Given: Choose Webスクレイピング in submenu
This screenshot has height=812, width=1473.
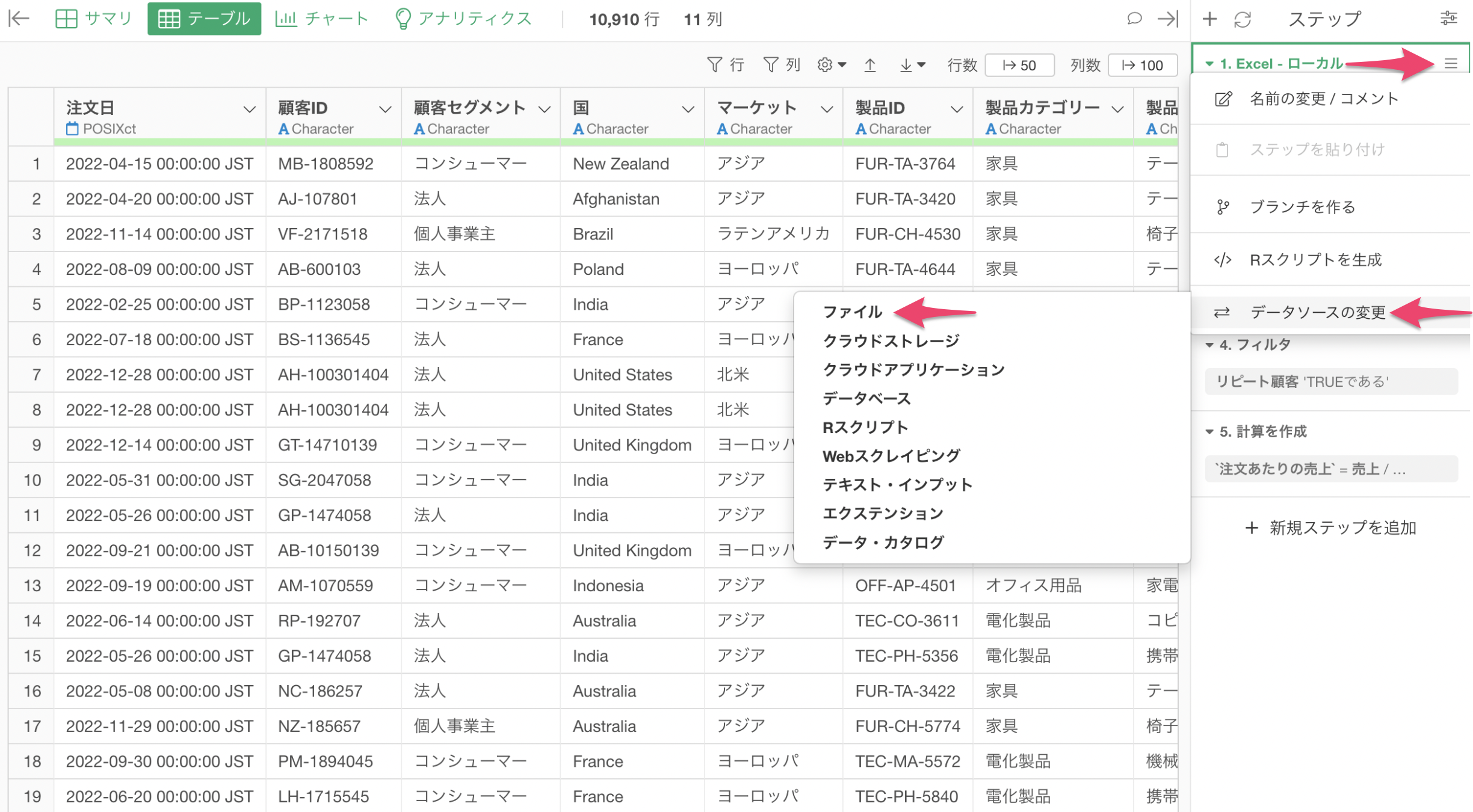Looking at the screenshot, I should [891, 456].
